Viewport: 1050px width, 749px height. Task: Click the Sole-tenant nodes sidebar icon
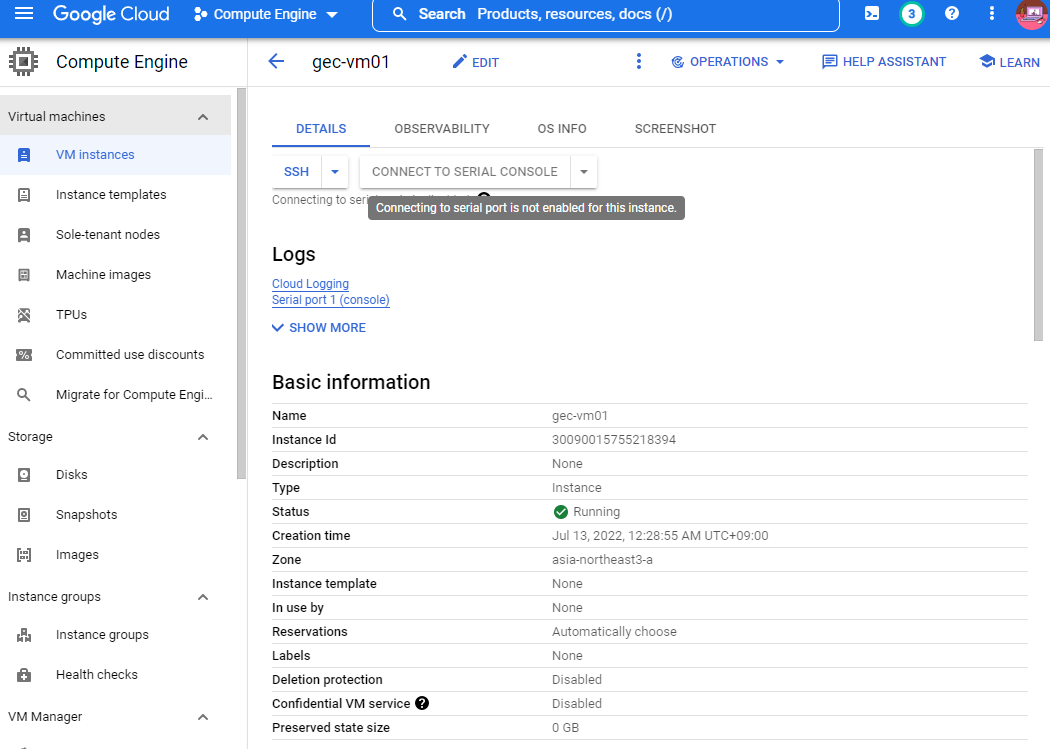coord(23,235)
